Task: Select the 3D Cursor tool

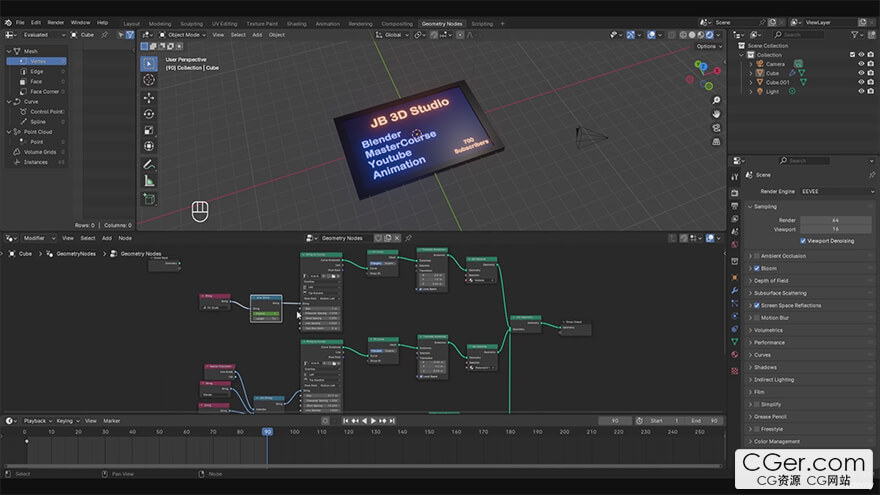Action: 149,79
